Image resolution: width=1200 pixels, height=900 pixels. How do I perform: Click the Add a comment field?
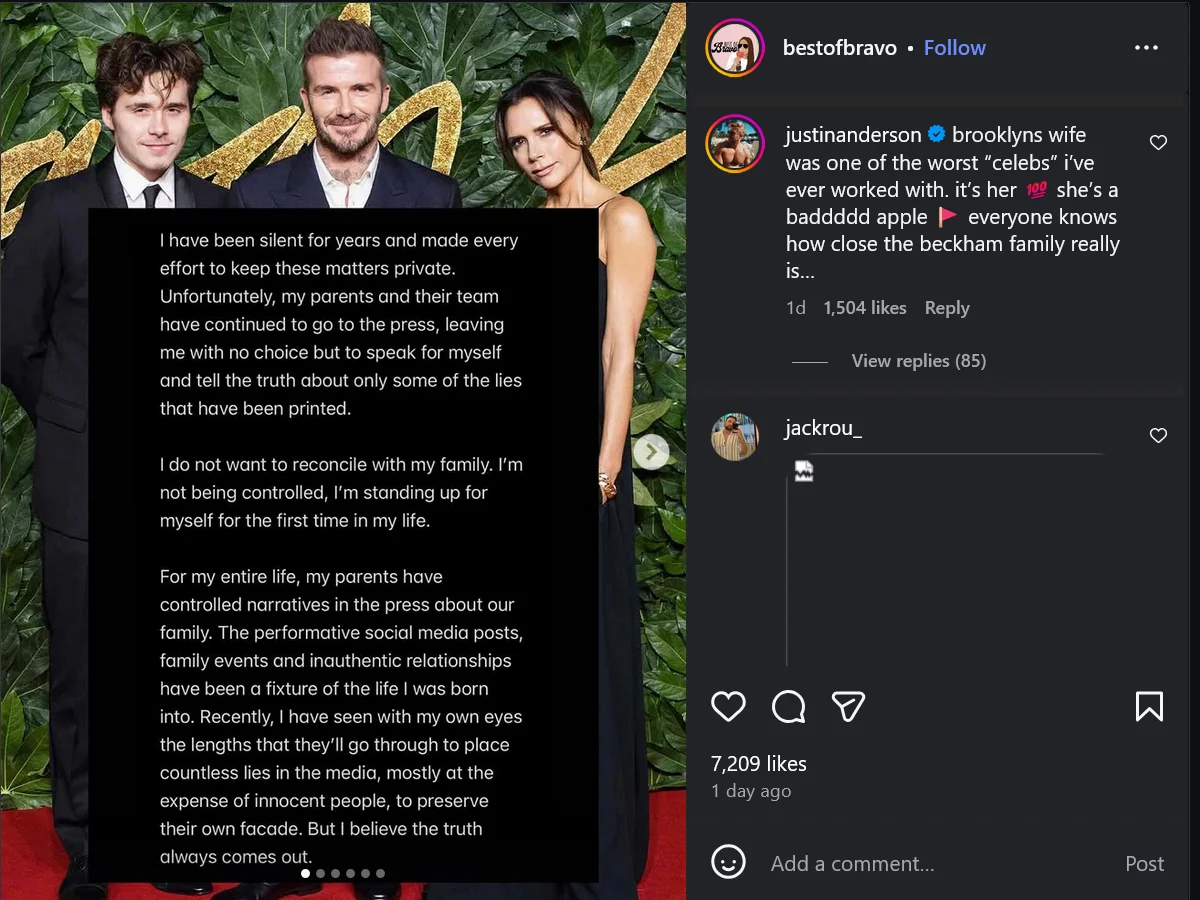(x=935, y=864)
